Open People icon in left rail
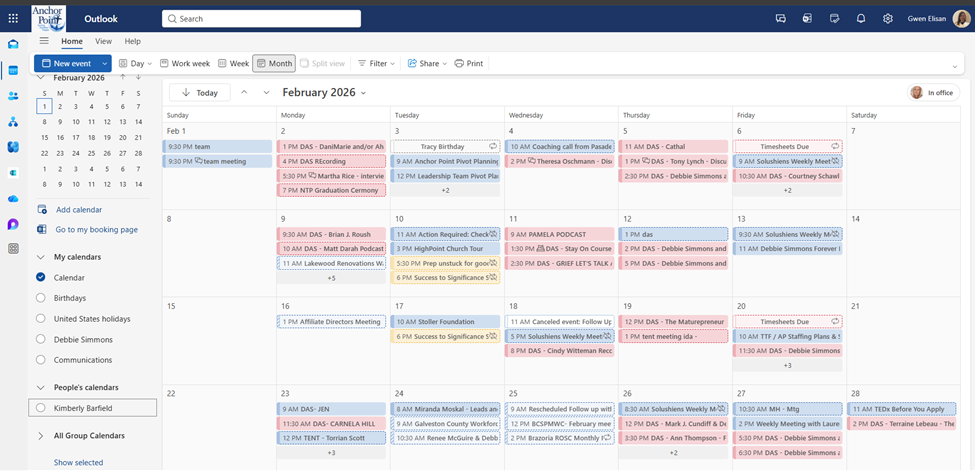 coord(13,96)
